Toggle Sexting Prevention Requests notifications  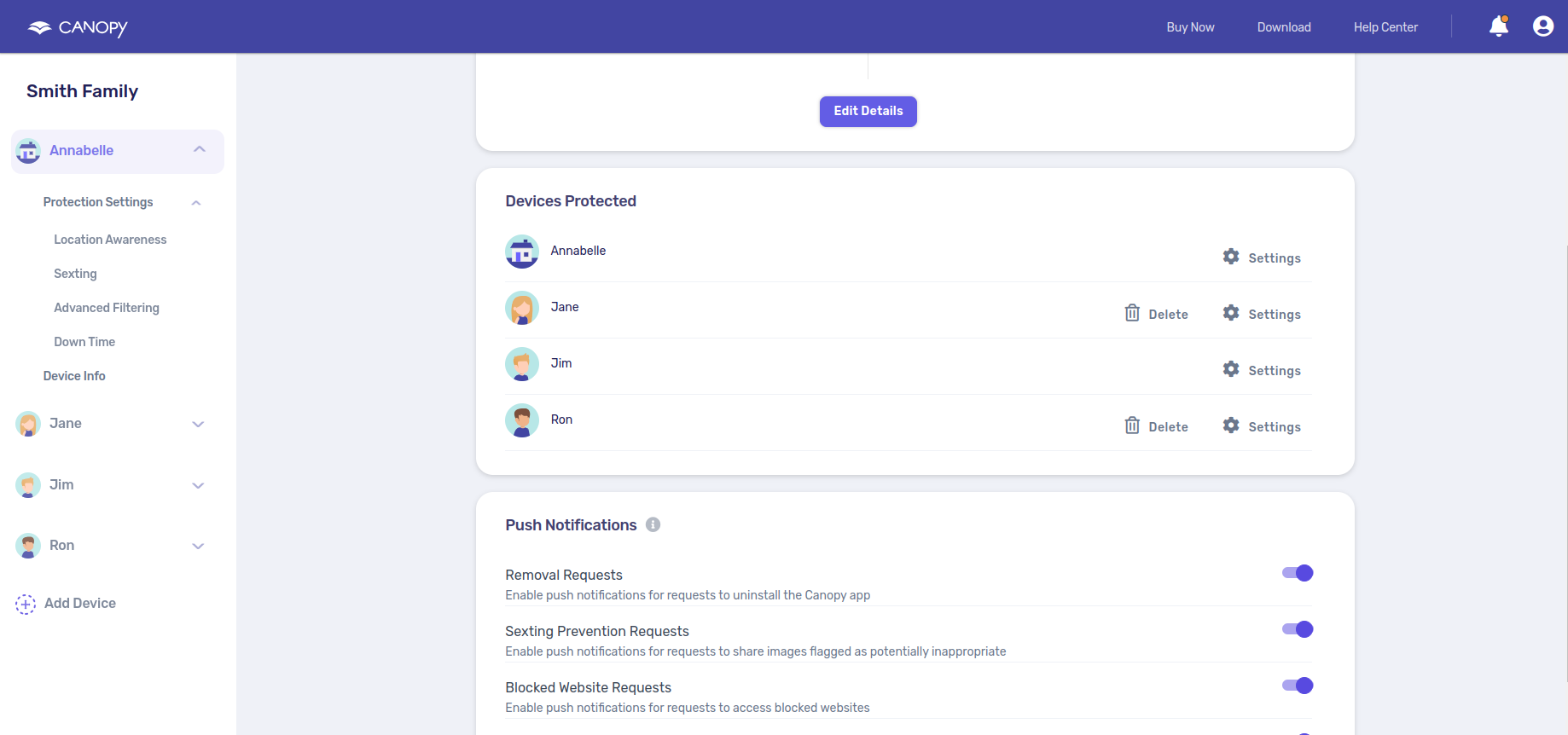pyautogui.click(x=1298, y=629)
